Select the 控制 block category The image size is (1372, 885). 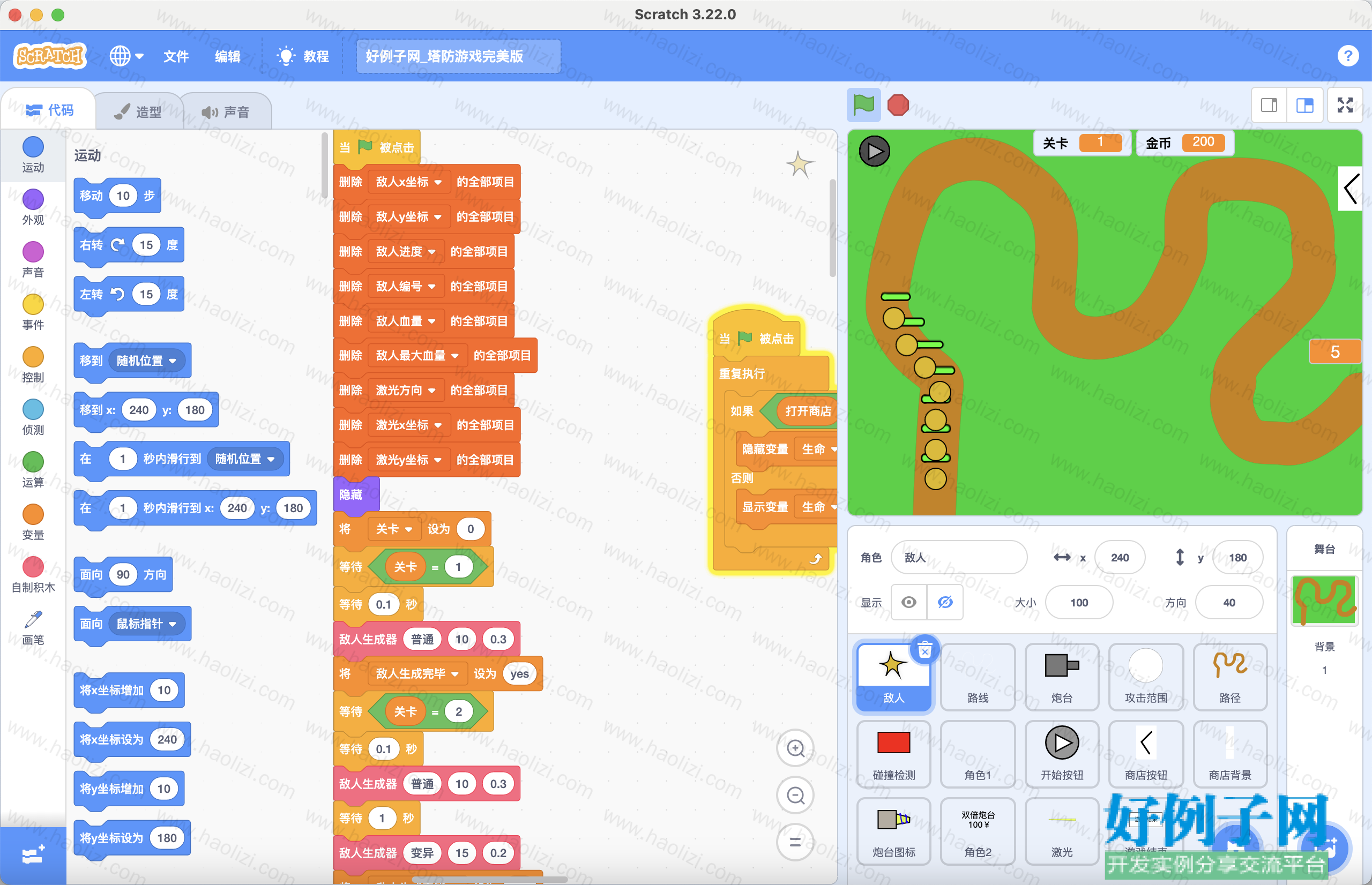(33, 364)
